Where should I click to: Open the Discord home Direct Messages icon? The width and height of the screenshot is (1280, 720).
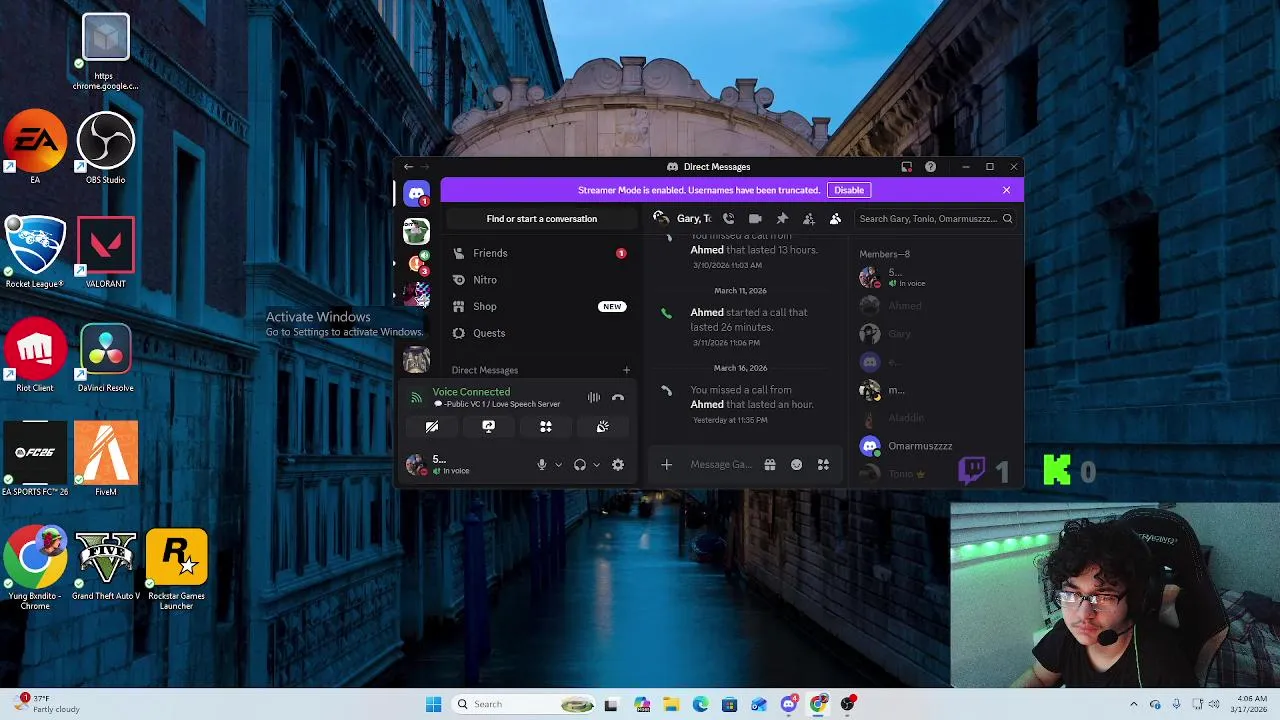pyautogui.click(x=416, y=193)
